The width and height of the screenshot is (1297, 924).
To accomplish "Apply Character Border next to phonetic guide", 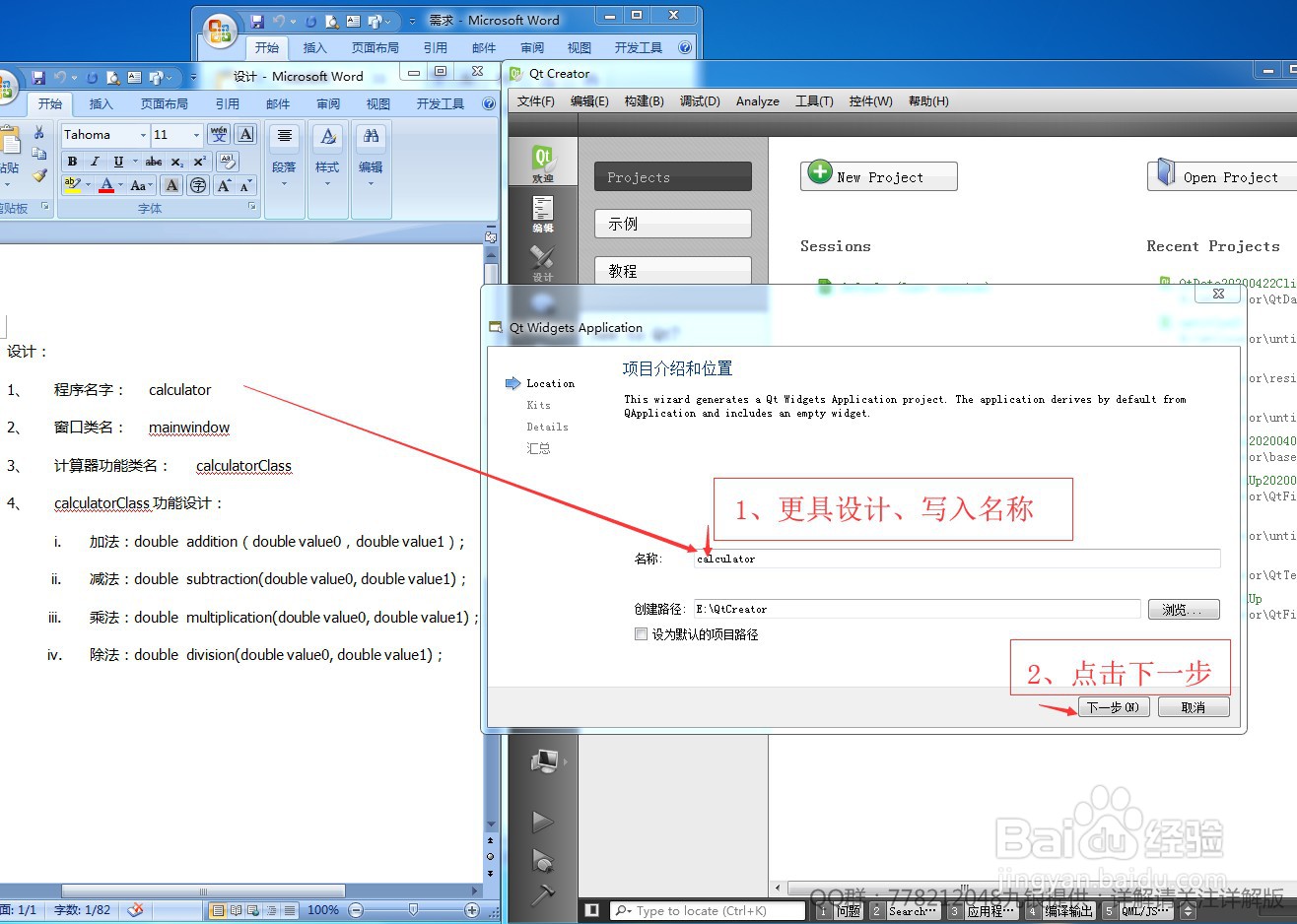I will [245, 135].
